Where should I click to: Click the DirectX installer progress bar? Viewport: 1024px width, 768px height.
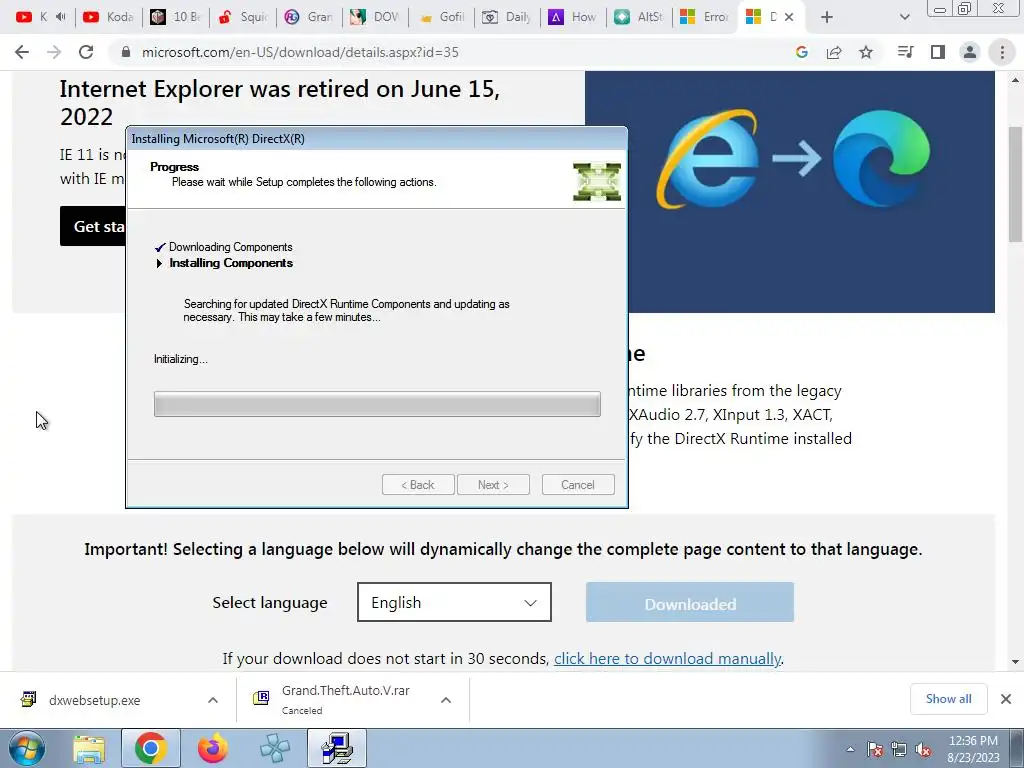click(x=377, y=404)
